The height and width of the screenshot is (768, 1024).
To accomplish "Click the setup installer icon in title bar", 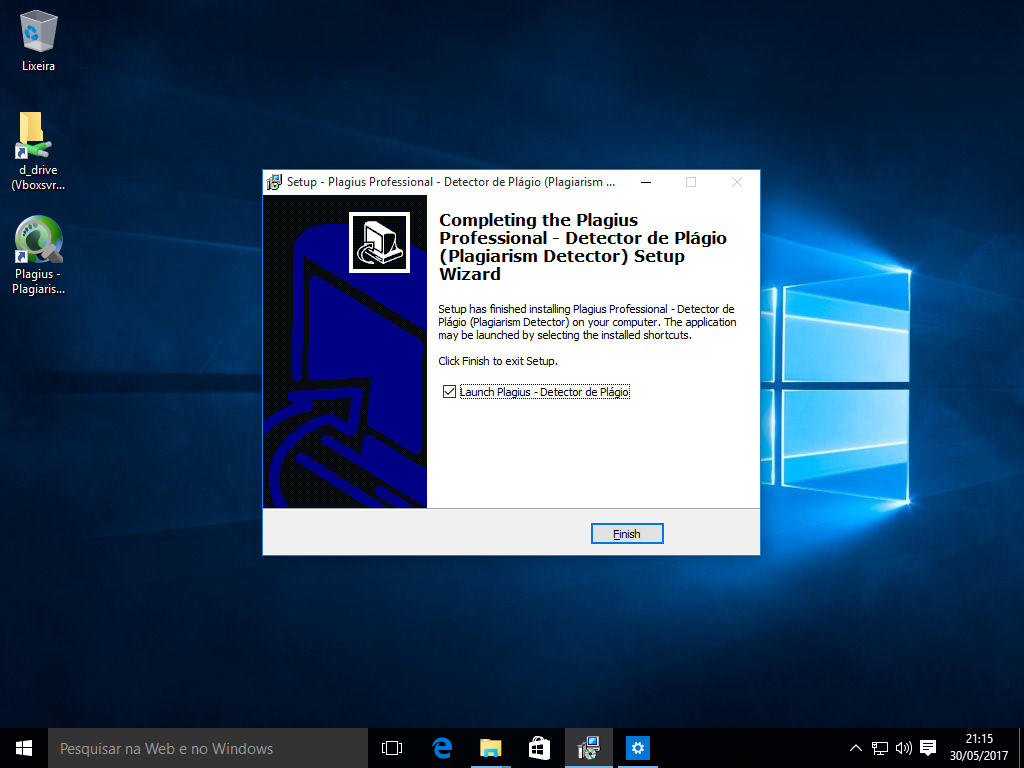I will (x=274, y=182).
